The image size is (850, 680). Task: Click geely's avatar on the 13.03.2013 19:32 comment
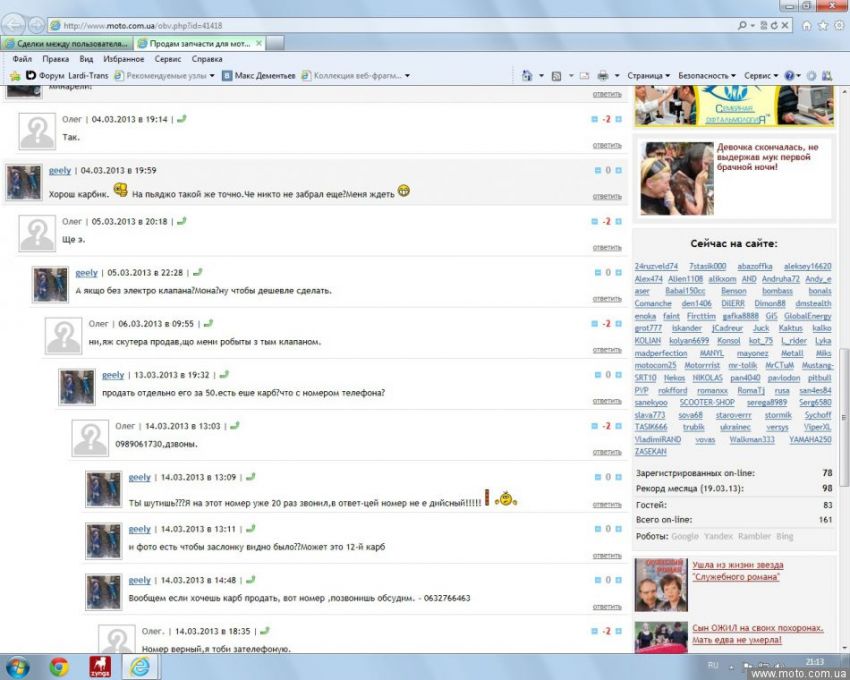click(77, 387)
